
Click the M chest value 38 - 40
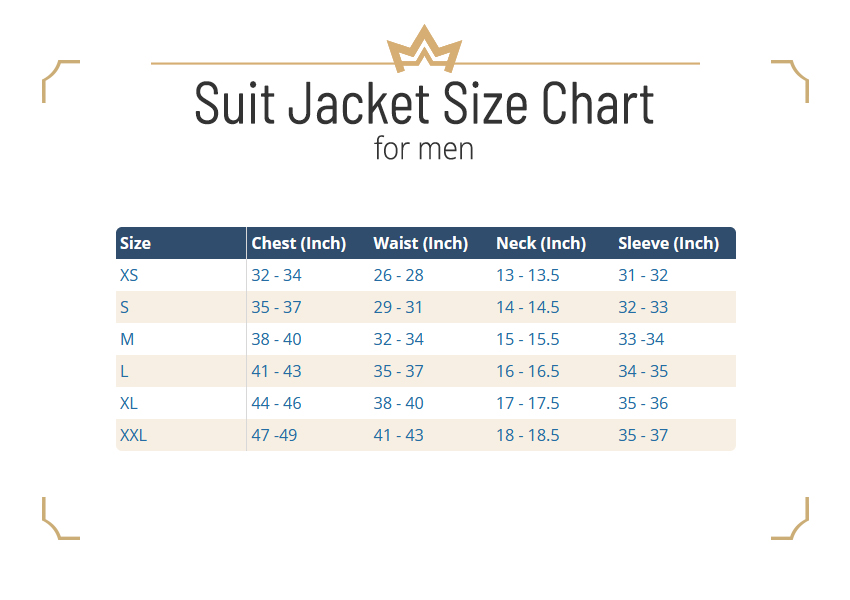point(276,339)
